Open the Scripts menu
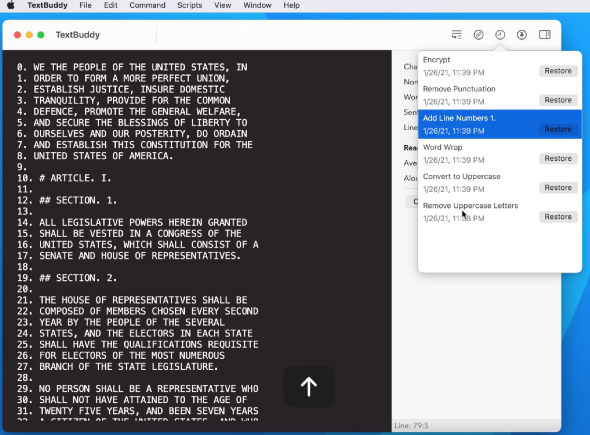 click(x=190, y=5)
